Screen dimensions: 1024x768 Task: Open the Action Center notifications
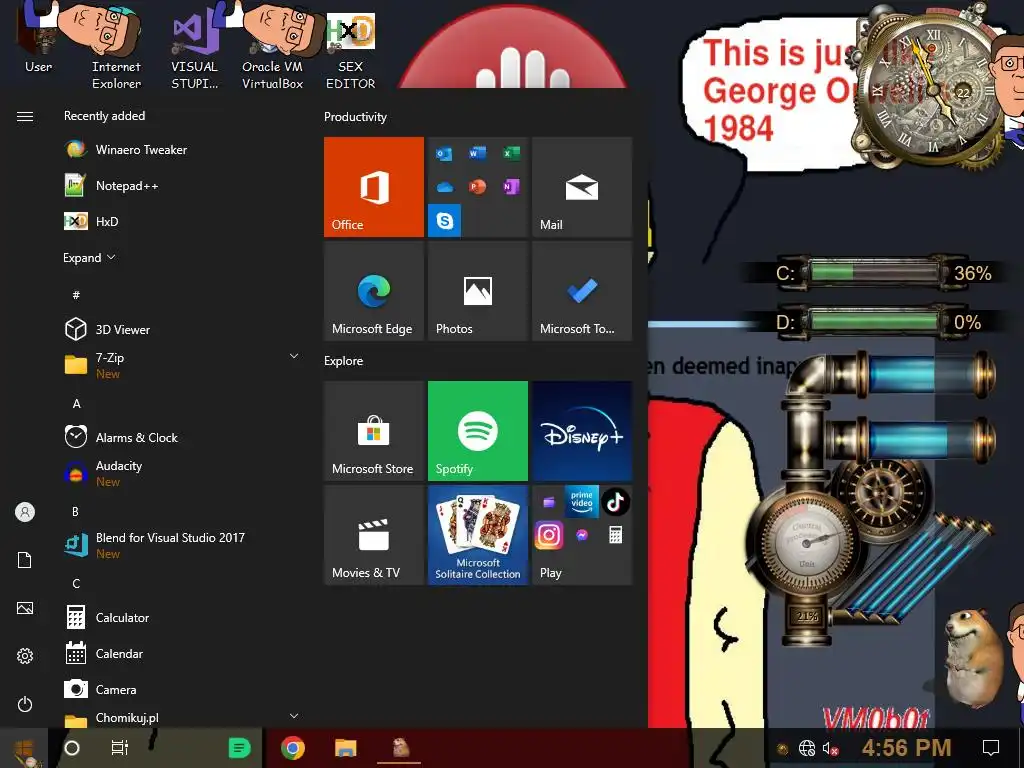991,748
